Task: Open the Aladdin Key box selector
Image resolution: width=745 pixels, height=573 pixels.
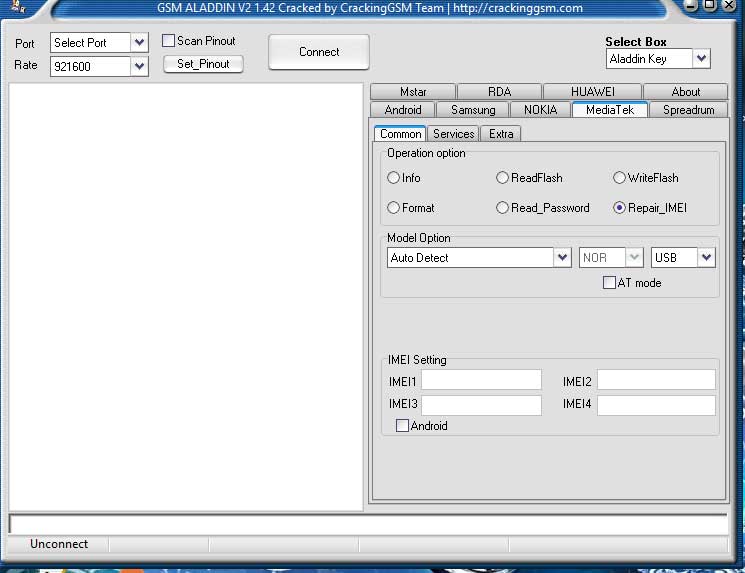Action: [701, 59]
